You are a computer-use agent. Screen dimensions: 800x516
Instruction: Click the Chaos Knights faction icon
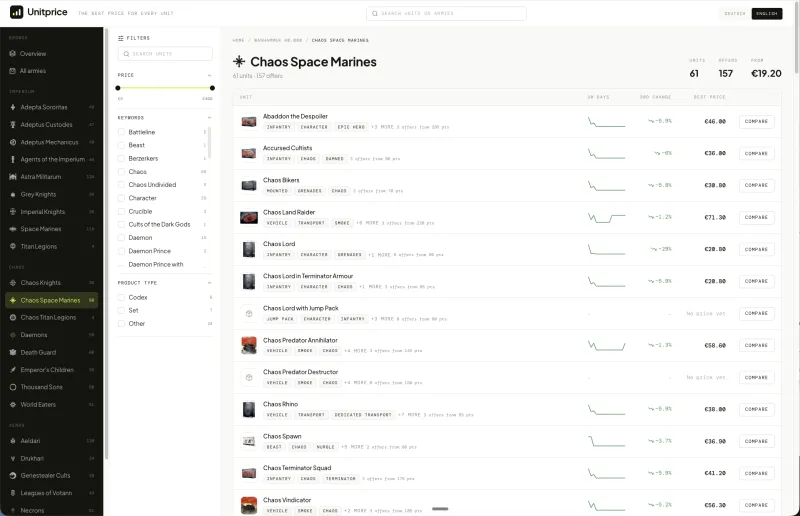[x=13, y=283]
